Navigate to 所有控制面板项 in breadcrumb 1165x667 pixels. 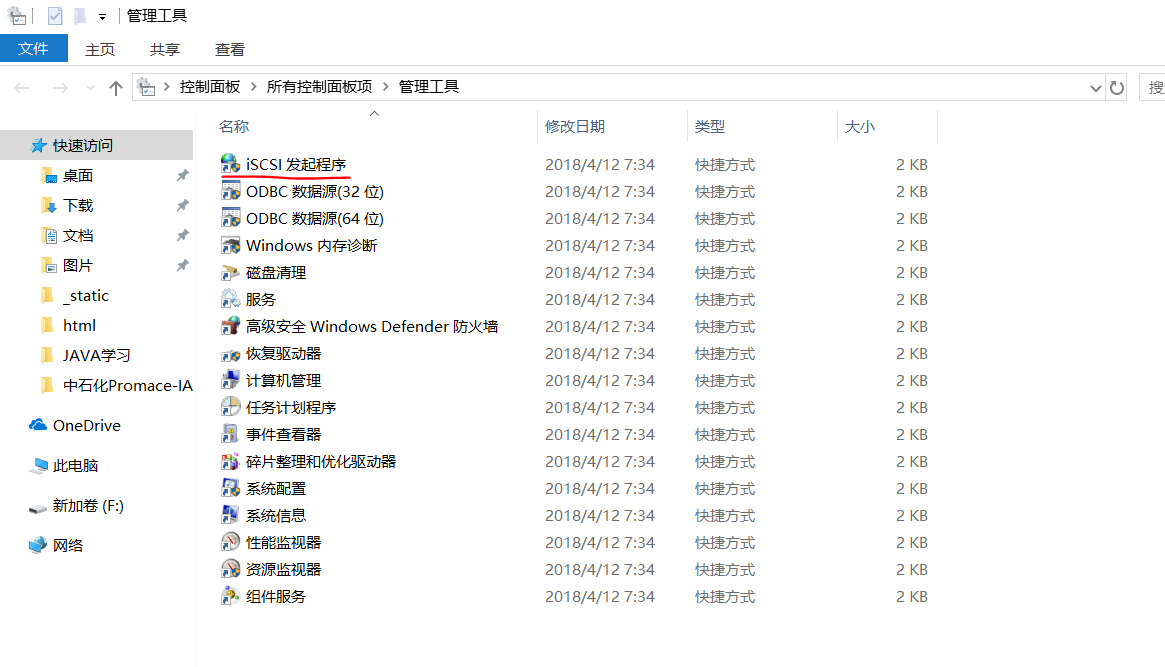click(x=319, y=87)
